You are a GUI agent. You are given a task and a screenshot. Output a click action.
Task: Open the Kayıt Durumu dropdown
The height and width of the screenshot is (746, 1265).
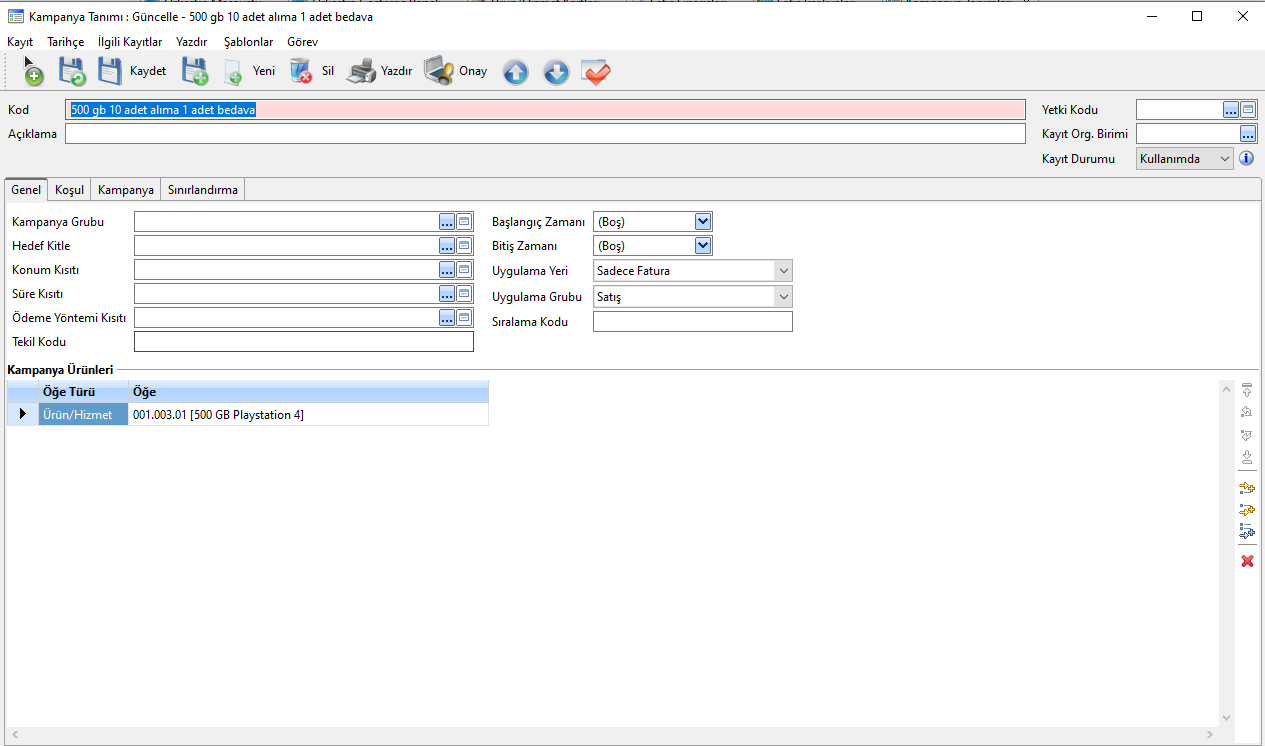[x=1225, y=158]
